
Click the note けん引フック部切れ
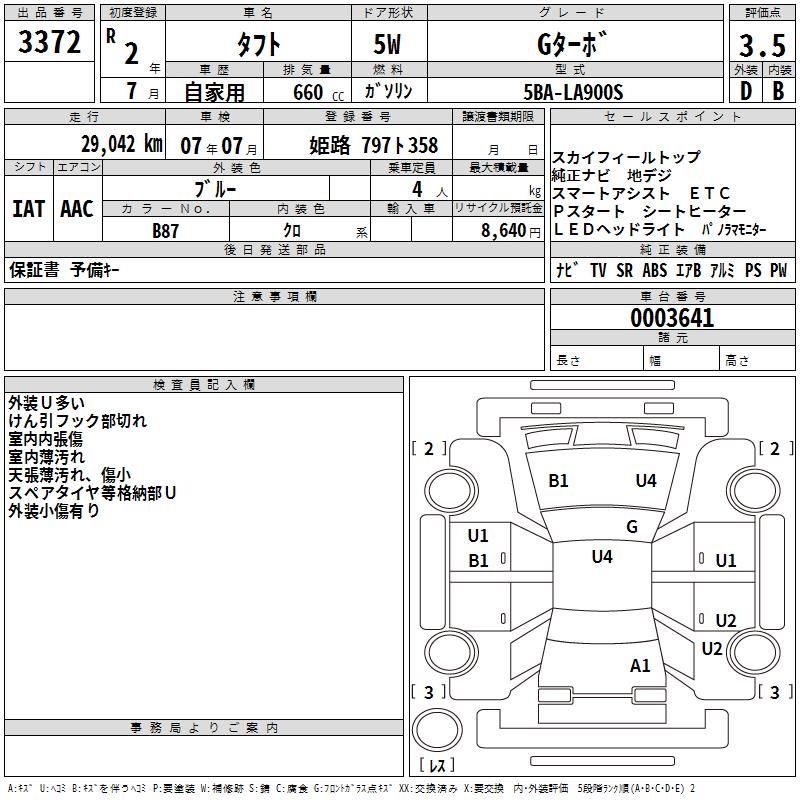78,421
